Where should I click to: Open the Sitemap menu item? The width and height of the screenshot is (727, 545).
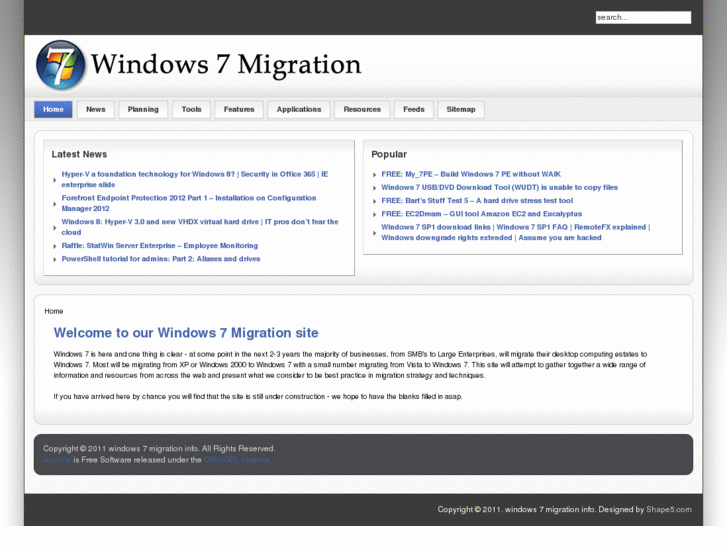pos(461,109)
